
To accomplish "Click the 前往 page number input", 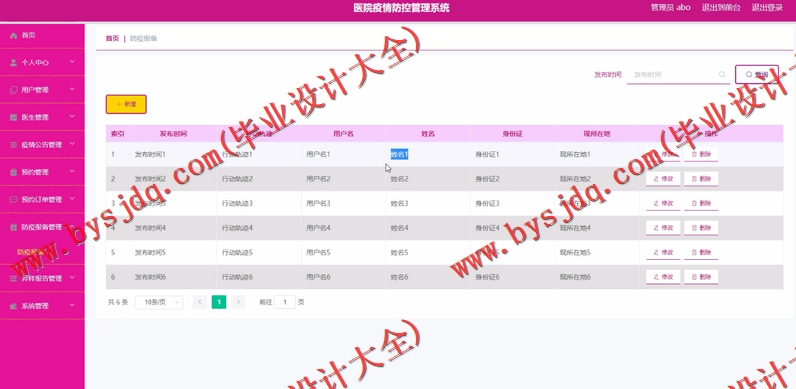I will point(285,302).
